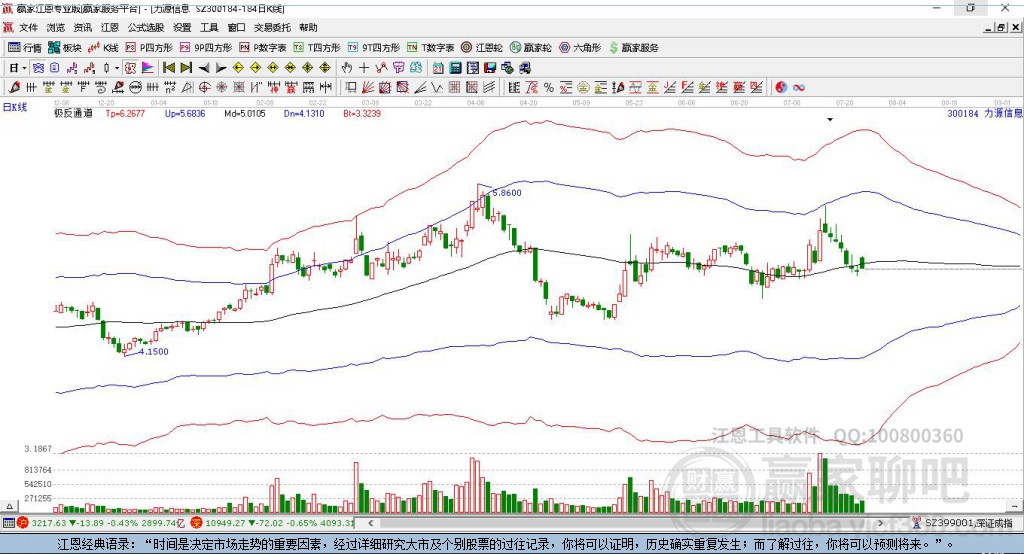The width and height of the screenshot is (1024, 554).
Task: Click the percent % retracement tool
Action: pos(549,88)
